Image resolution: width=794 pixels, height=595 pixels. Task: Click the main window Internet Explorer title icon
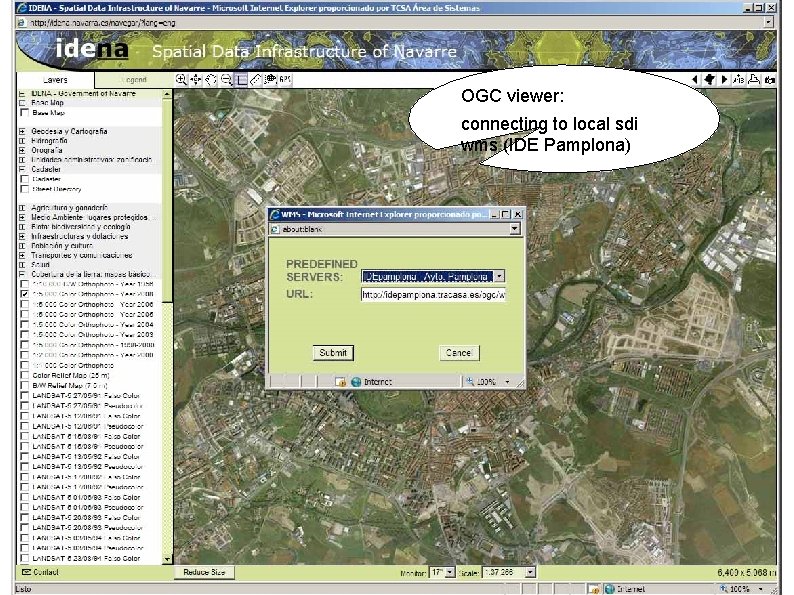(22, 8)
